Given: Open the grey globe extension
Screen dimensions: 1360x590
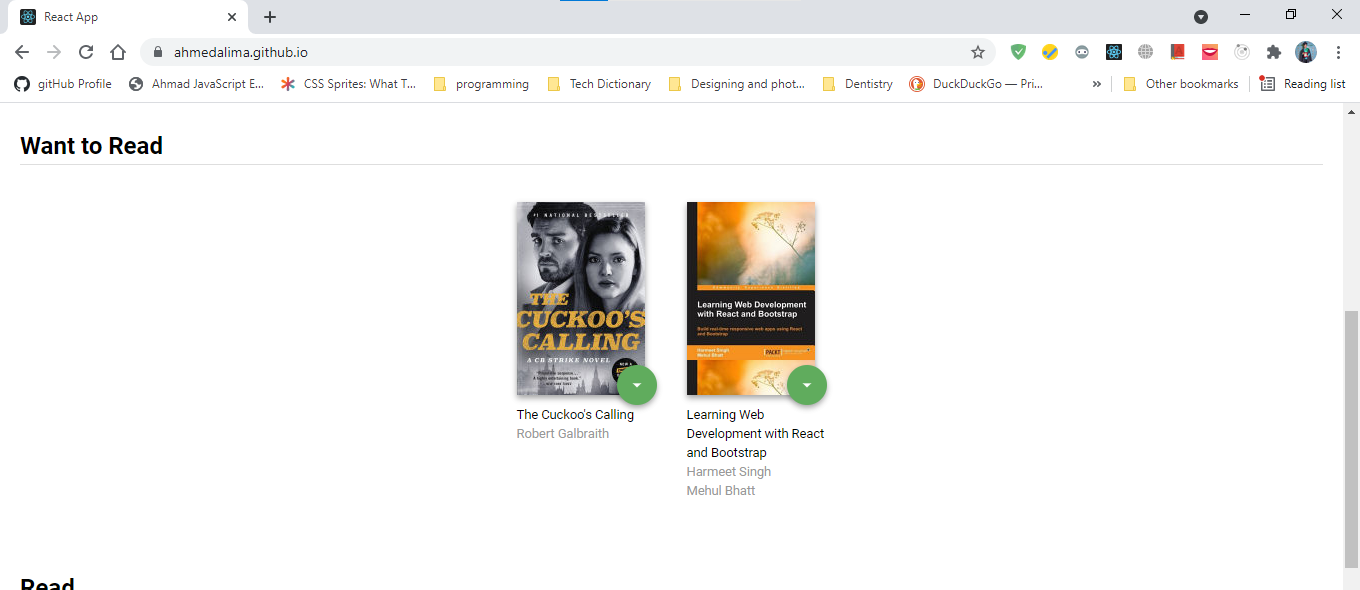Looking at the screenshot, I should point(1146,52).
